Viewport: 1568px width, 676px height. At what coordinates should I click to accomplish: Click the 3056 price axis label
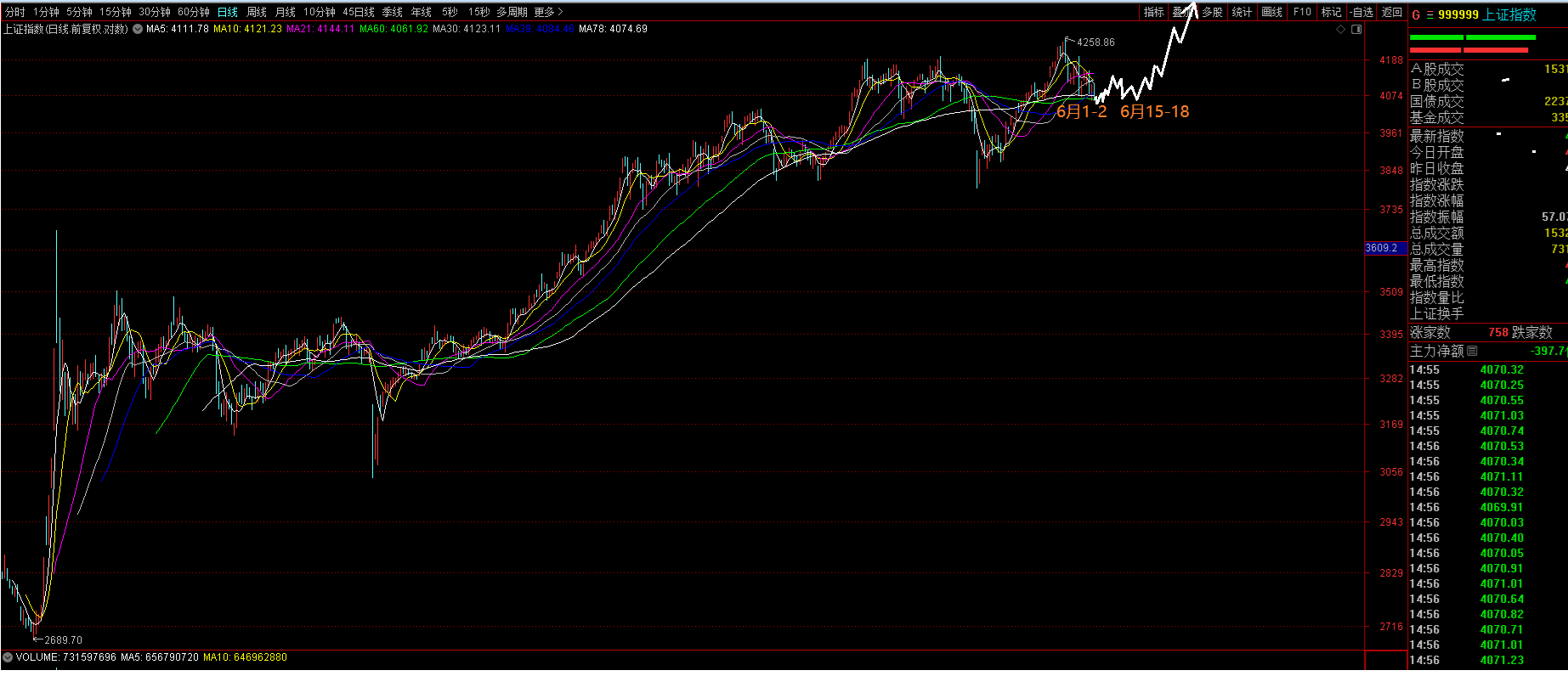(x=1391, y=472)
